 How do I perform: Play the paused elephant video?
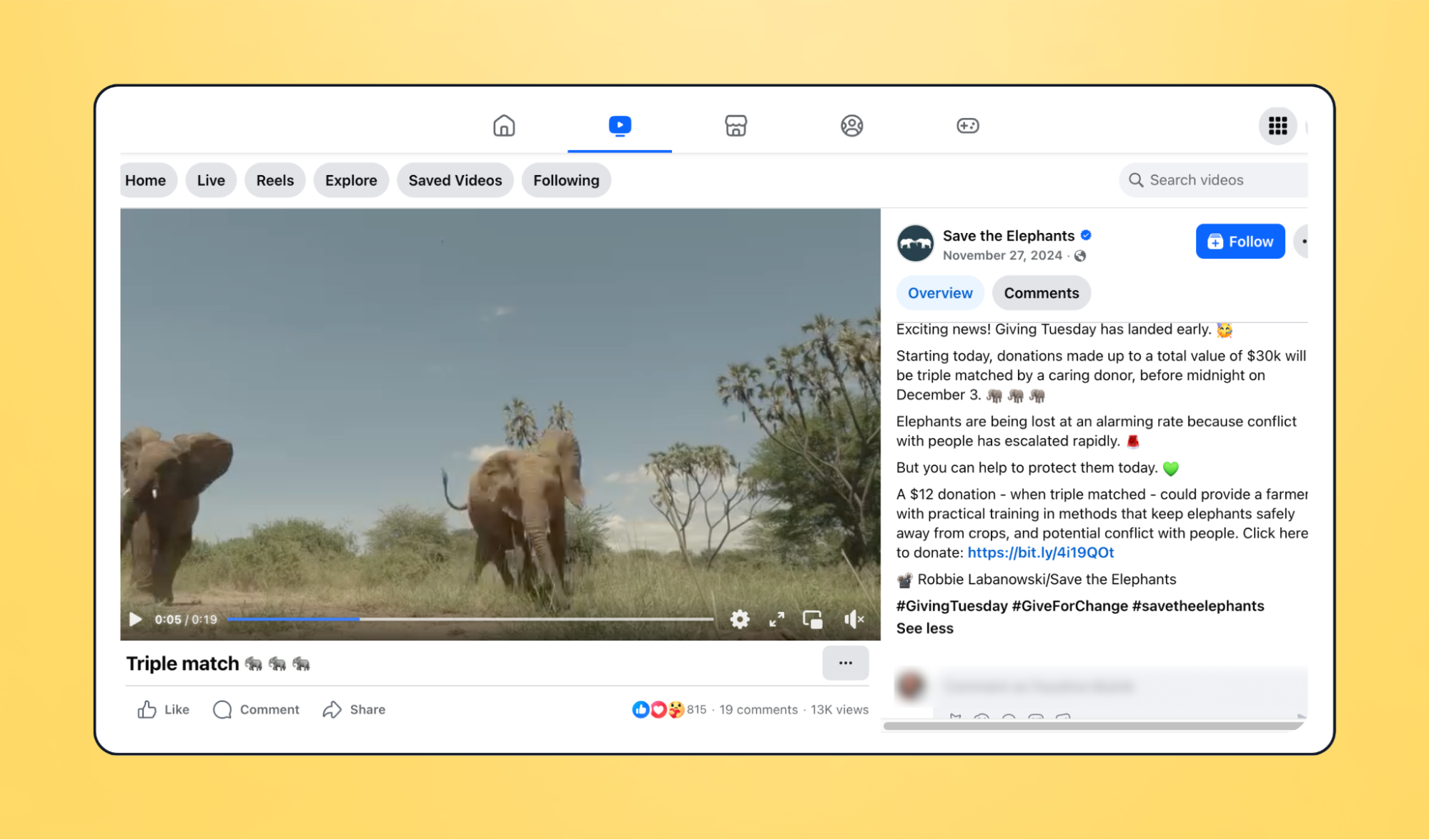click(x=135, y=619)
